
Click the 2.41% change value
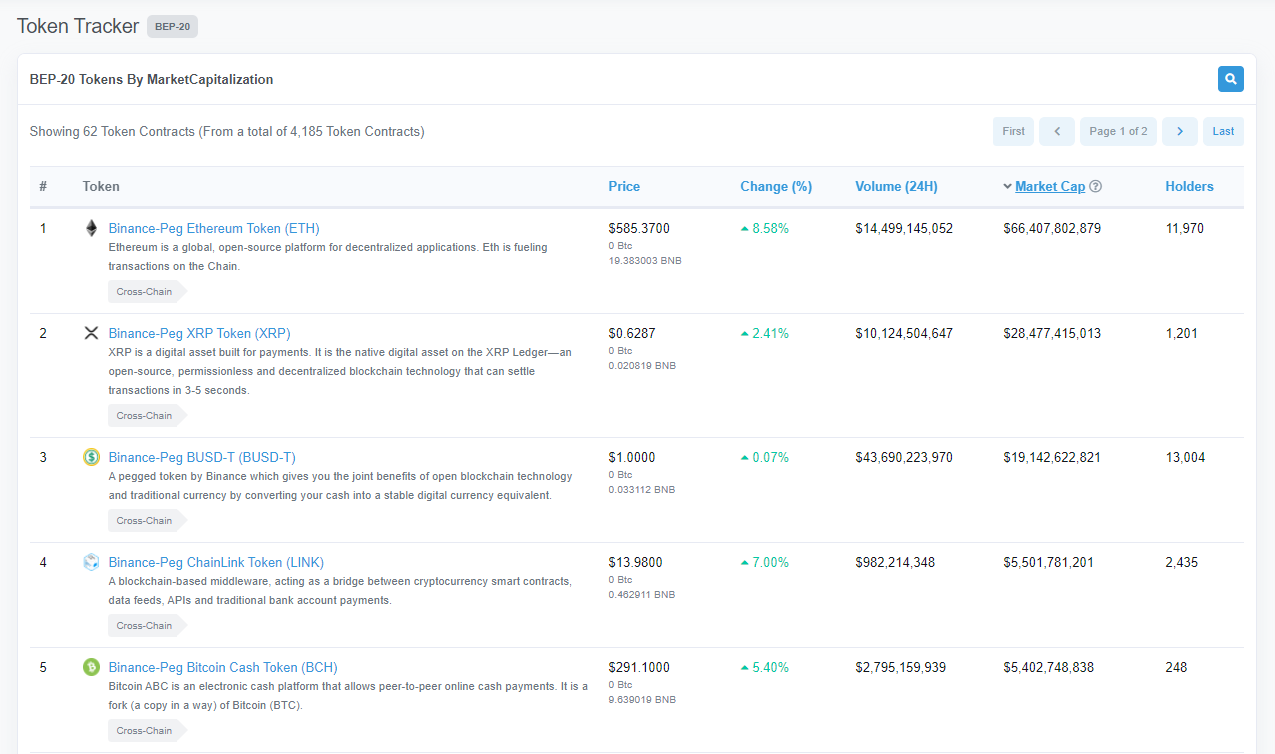[x=770, y=333]
